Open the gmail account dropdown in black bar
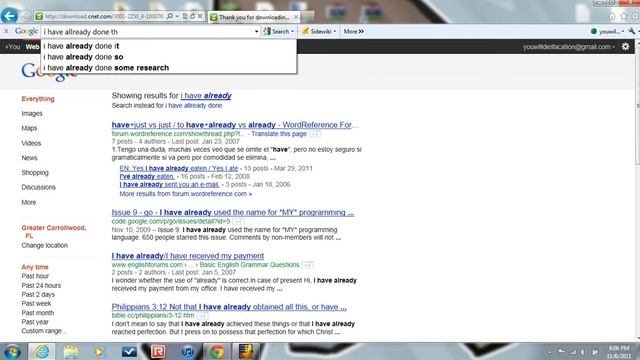Viewport: 640px width, 360px height. tap(569, 47)
